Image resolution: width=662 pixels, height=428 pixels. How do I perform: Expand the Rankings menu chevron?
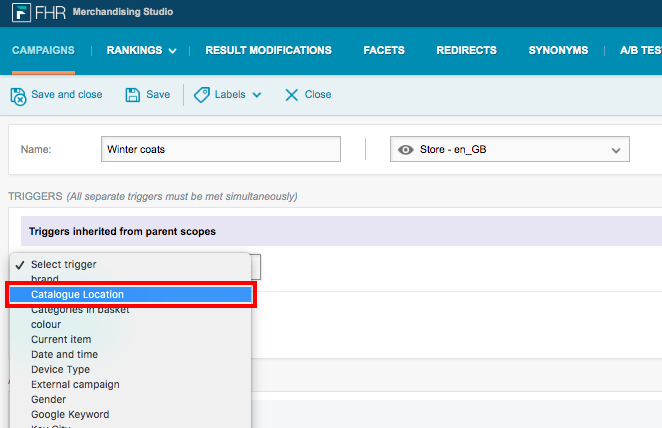pos(172,51)
